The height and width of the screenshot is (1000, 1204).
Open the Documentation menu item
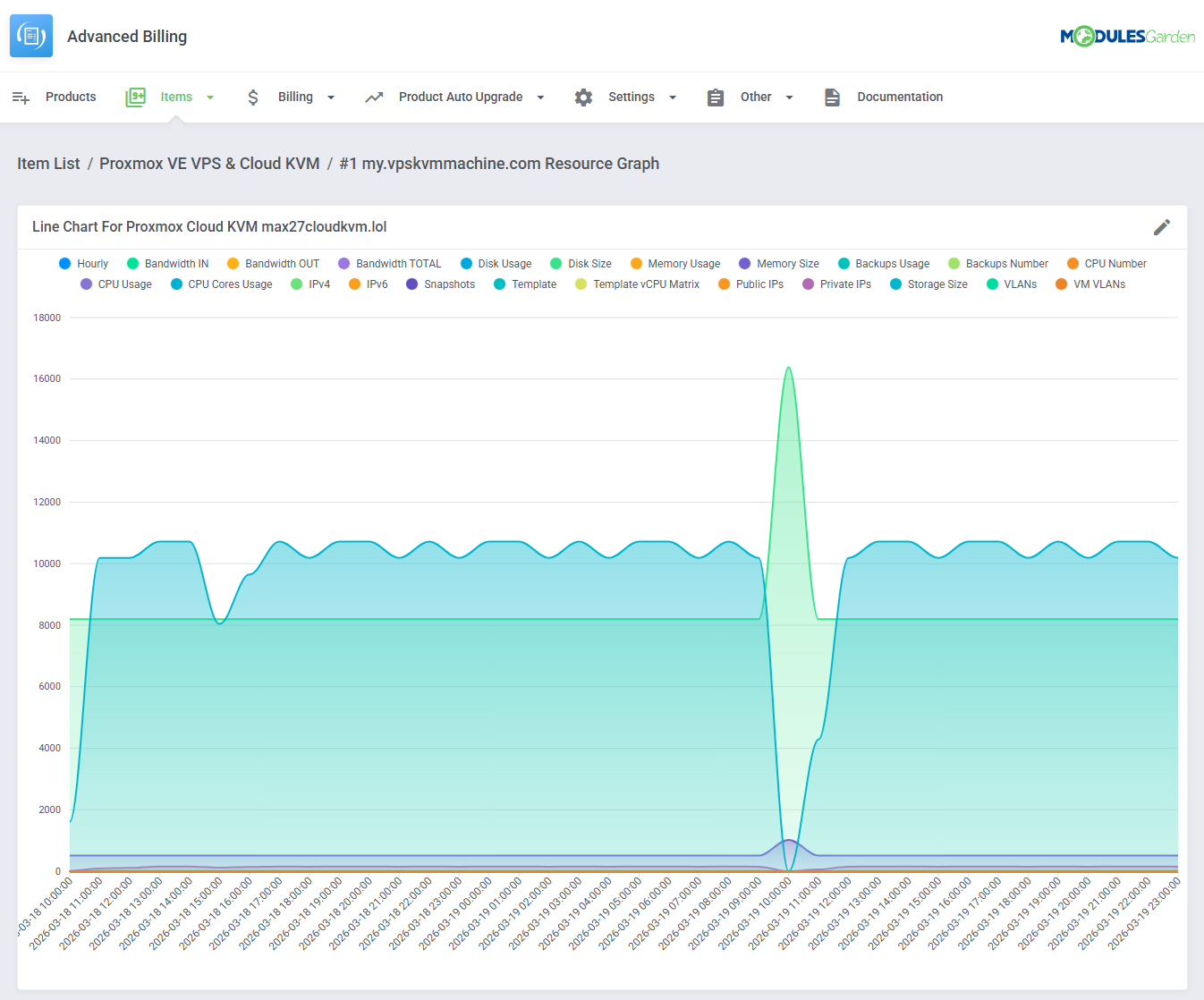coord(900,97)
